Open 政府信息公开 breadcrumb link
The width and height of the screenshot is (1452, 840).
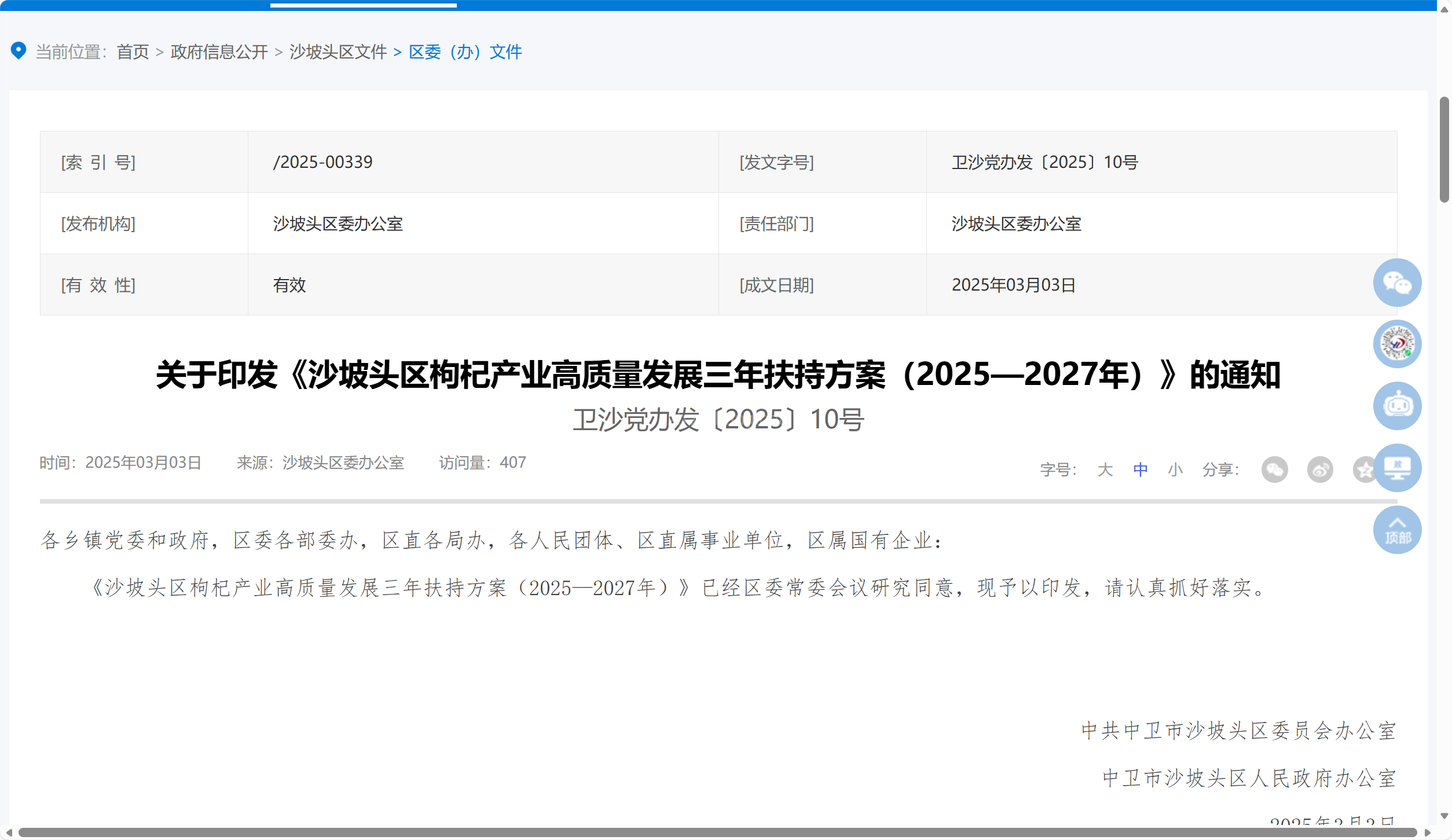[x=219, y=52]
